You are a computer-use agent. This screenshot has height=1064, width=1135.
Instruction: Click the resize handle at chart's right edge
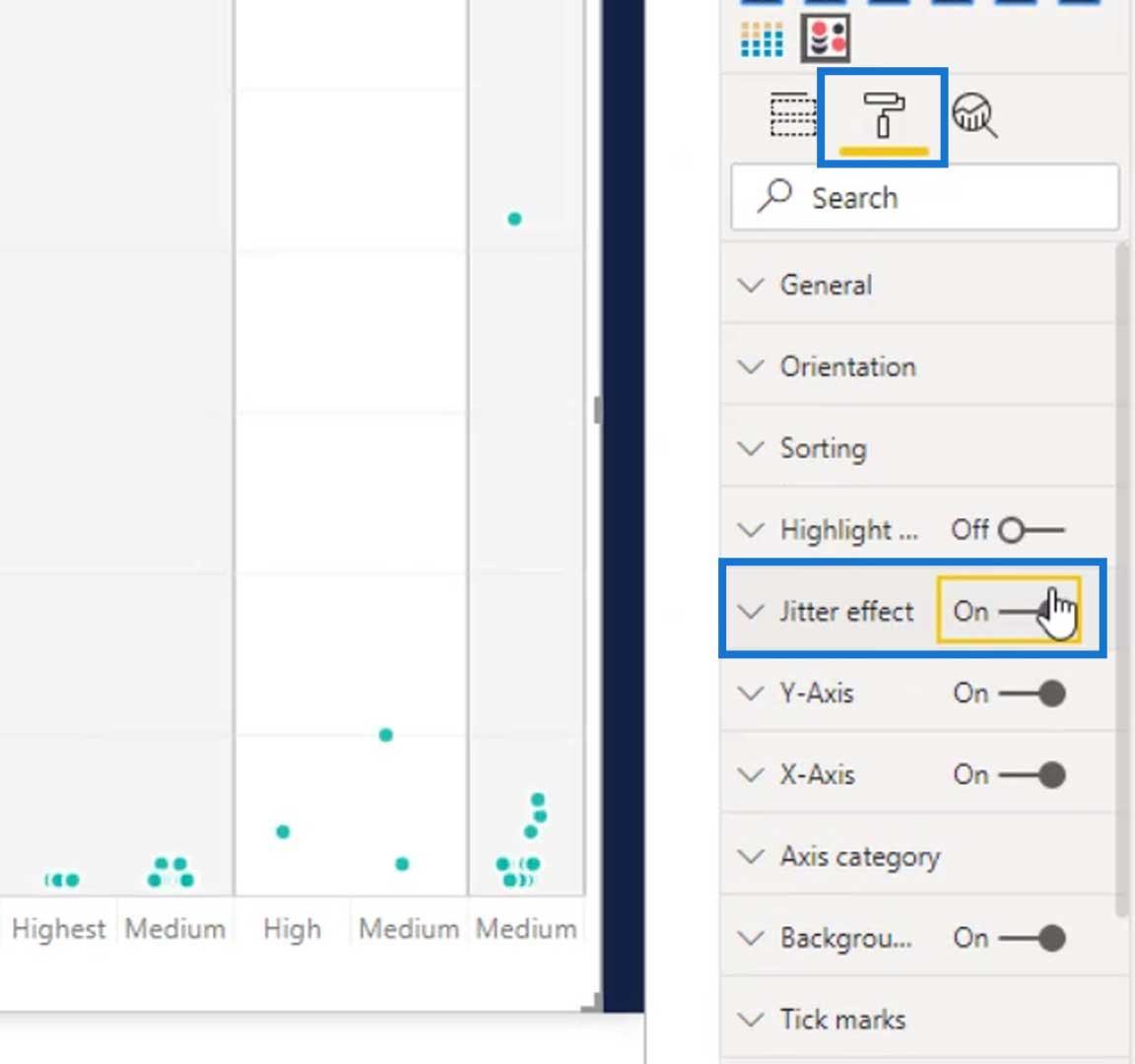(x=597, y=410)
